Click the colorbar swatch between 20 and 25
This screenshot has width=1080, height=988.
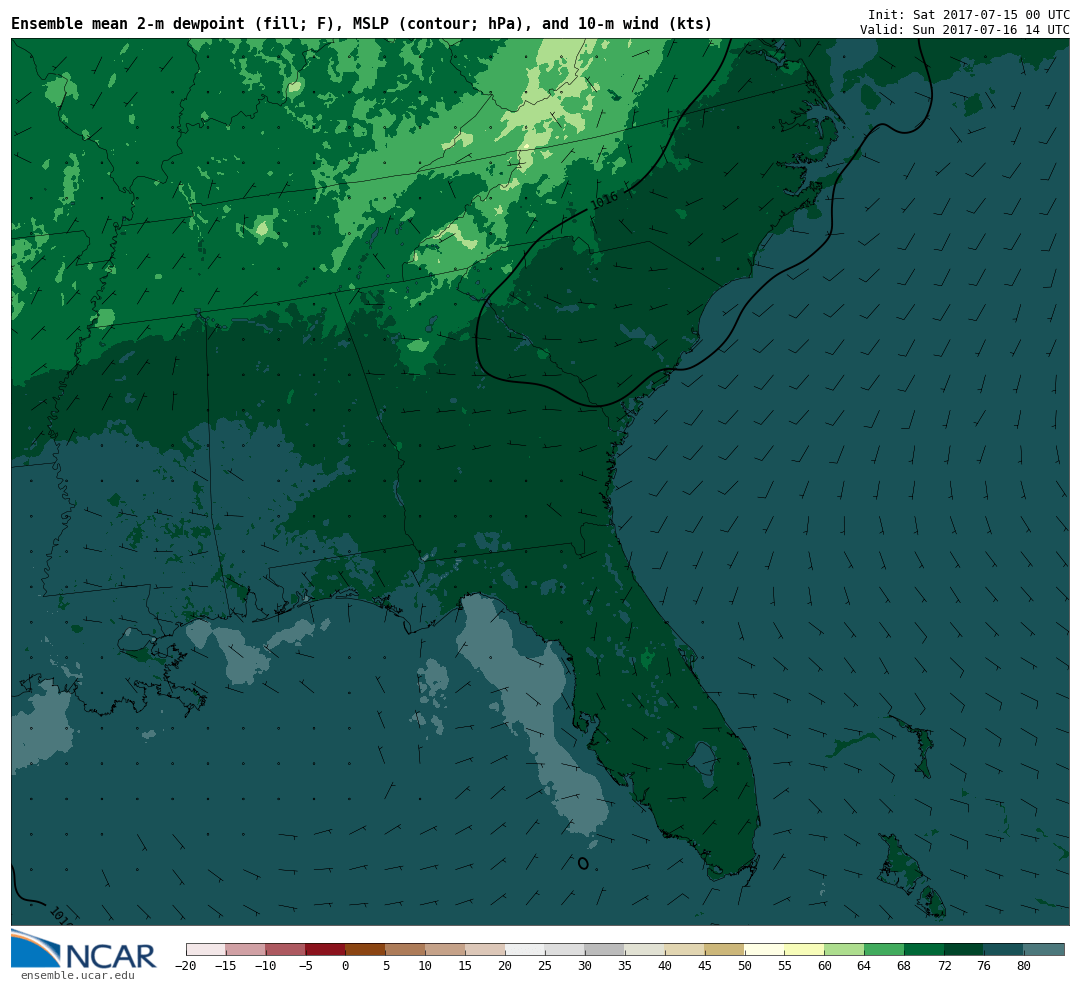[x=525, y=949]
